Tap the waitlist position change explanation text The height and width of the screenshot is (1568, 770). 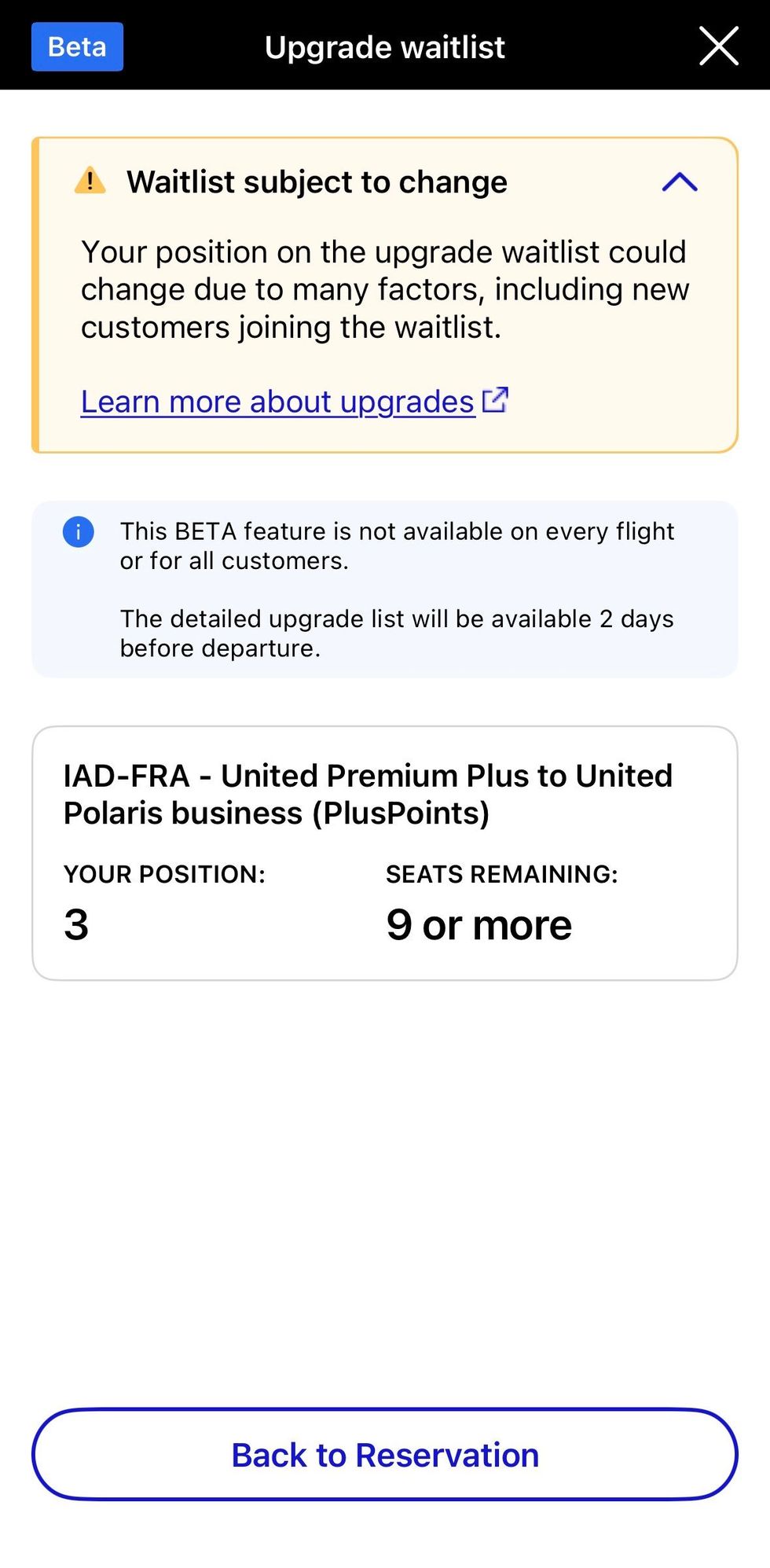click(x=384, y=289)
